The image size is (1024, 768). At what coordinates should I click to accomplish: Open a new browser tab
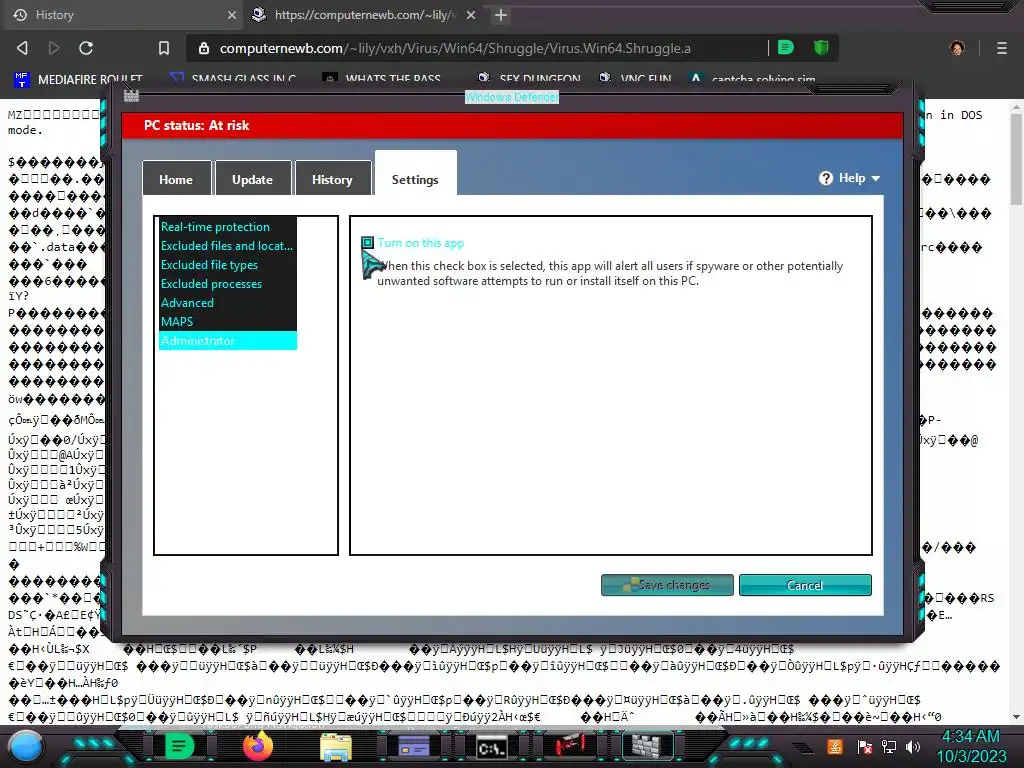click(x=501, y=14)
